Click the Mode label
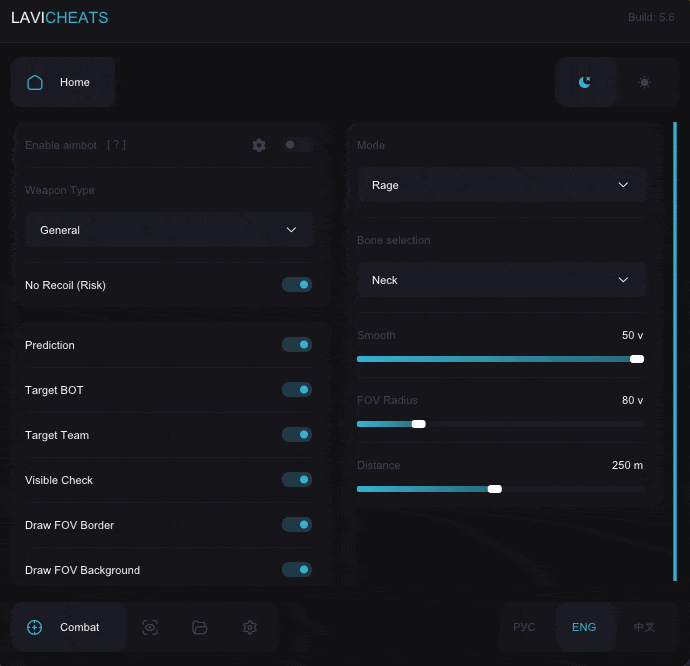 371,145
